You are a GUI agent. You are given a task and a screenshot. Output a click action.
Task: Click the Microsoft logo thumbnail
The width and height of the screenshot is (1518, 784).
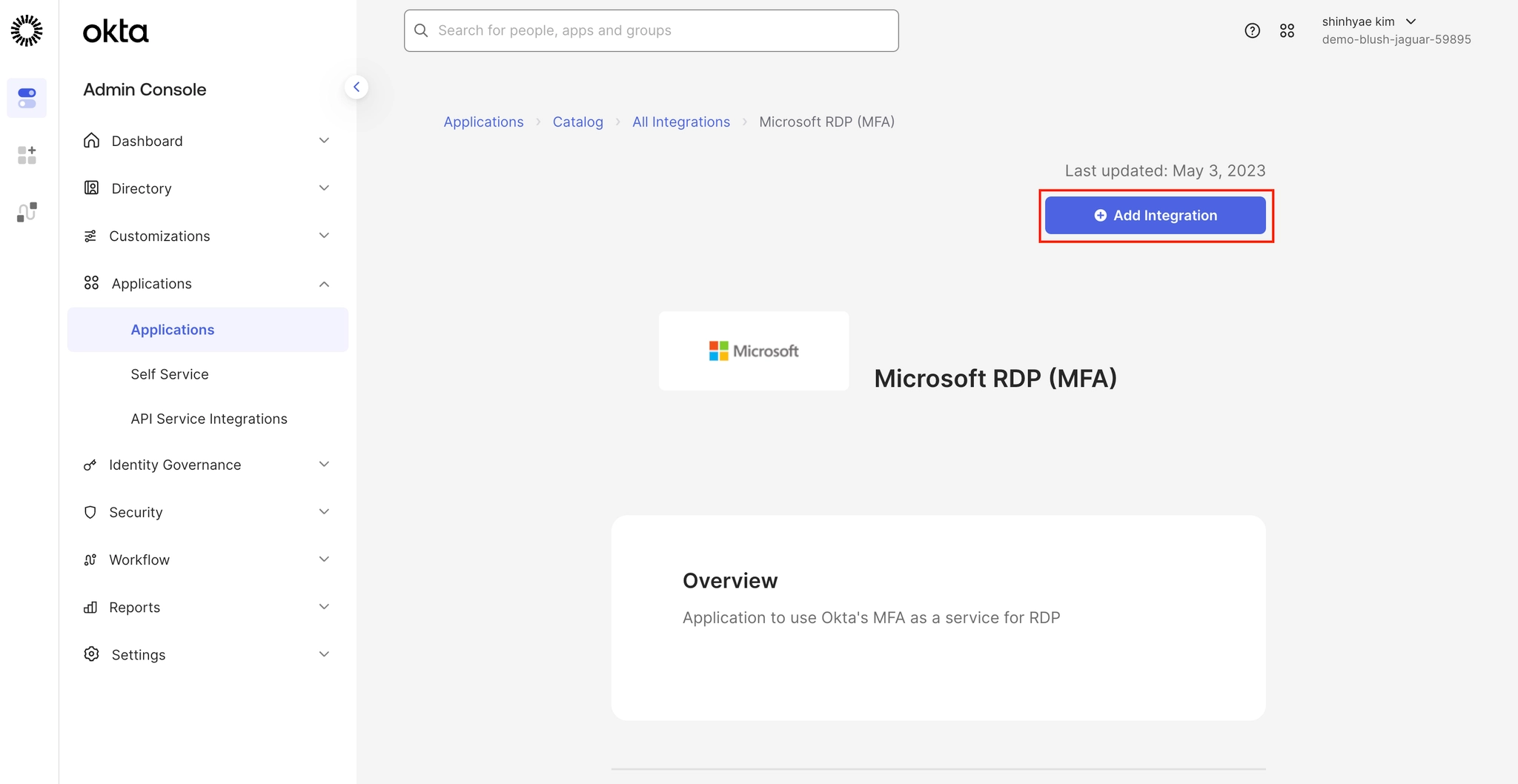tap(754, 351)
